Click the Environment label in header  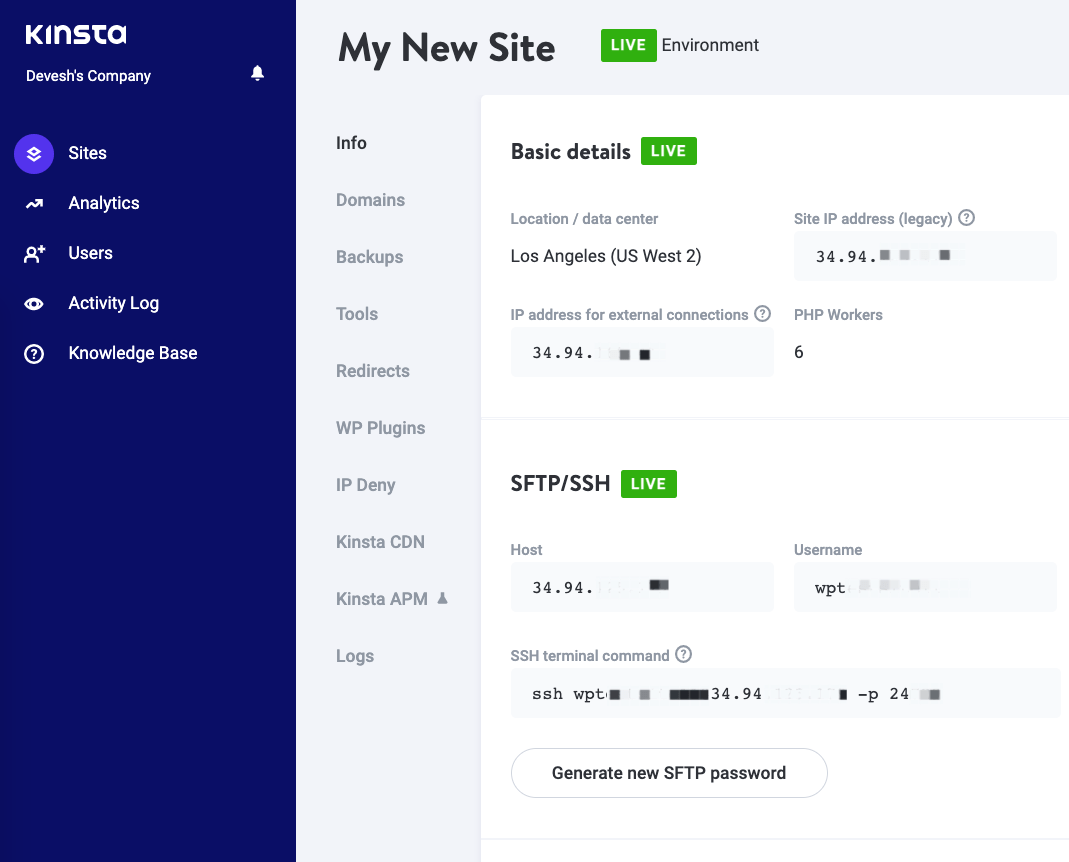710,45
